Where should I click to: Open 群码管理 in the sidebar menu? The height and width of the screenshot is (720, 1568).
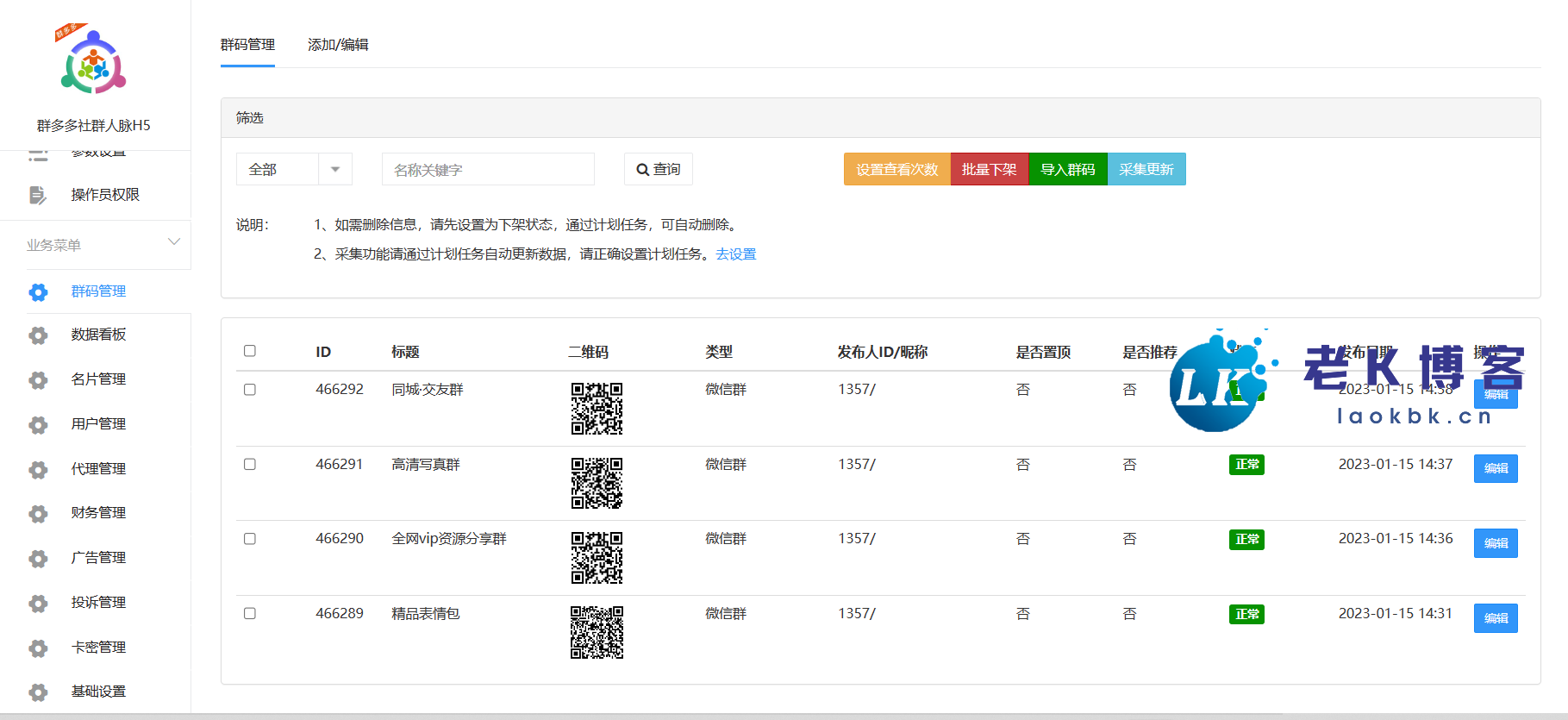[98, 291]
